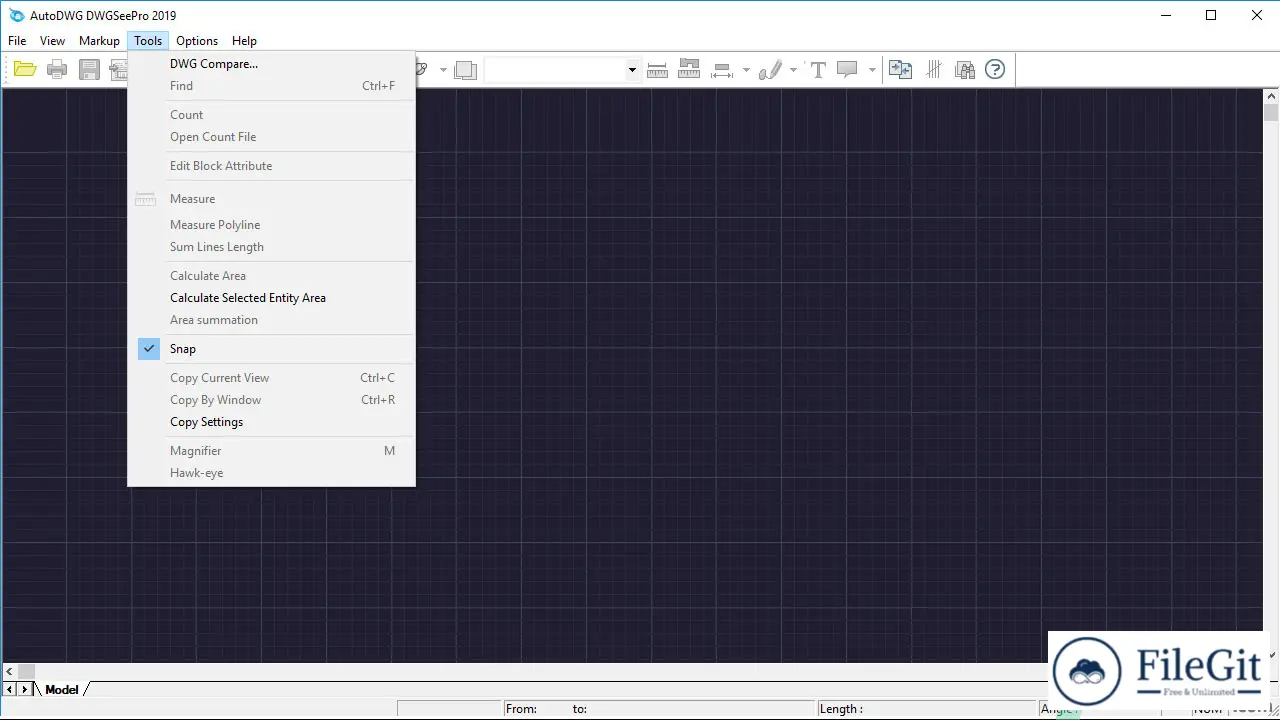1280x720 pixels.
Task: Click the Count tally marks icon
Action: (933, 69)
